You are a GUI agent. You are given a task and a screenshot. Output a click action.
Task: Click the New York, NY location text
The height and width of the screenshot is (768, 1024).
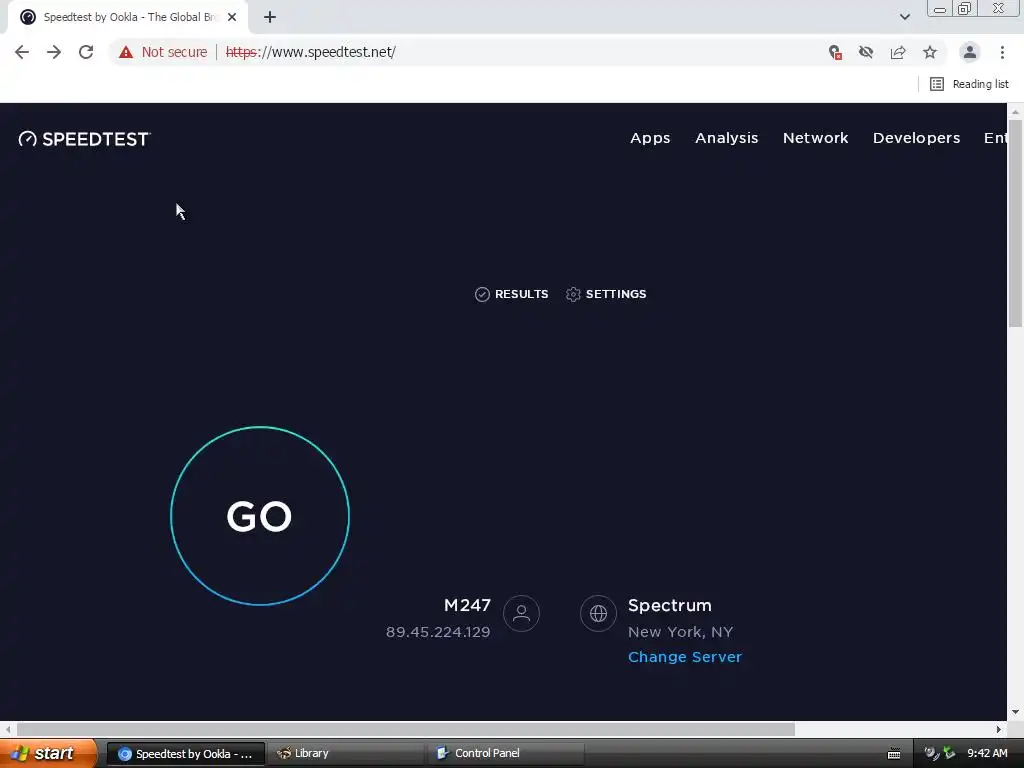tap(680, 632)
